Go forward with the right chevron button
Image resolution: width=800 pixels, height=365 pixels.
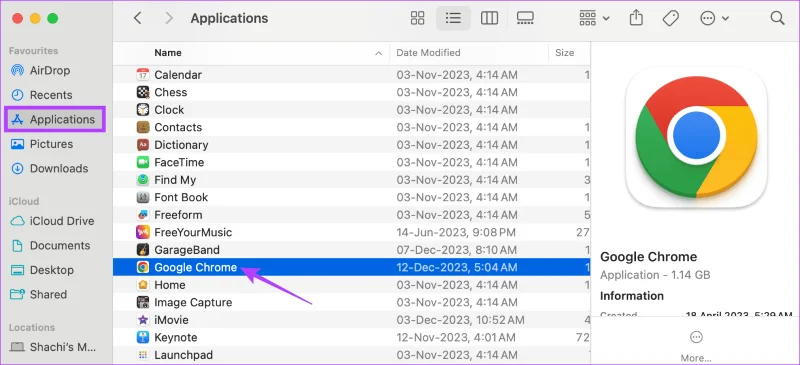(x=168, y=18)
